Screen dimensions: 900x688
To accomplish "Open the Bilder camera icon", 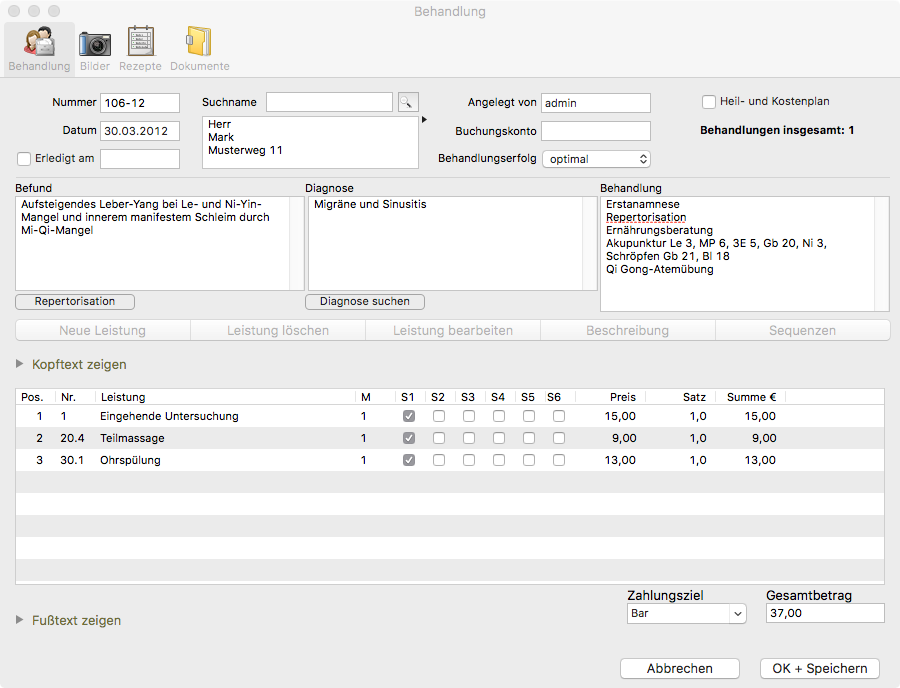I will point(95,45).
